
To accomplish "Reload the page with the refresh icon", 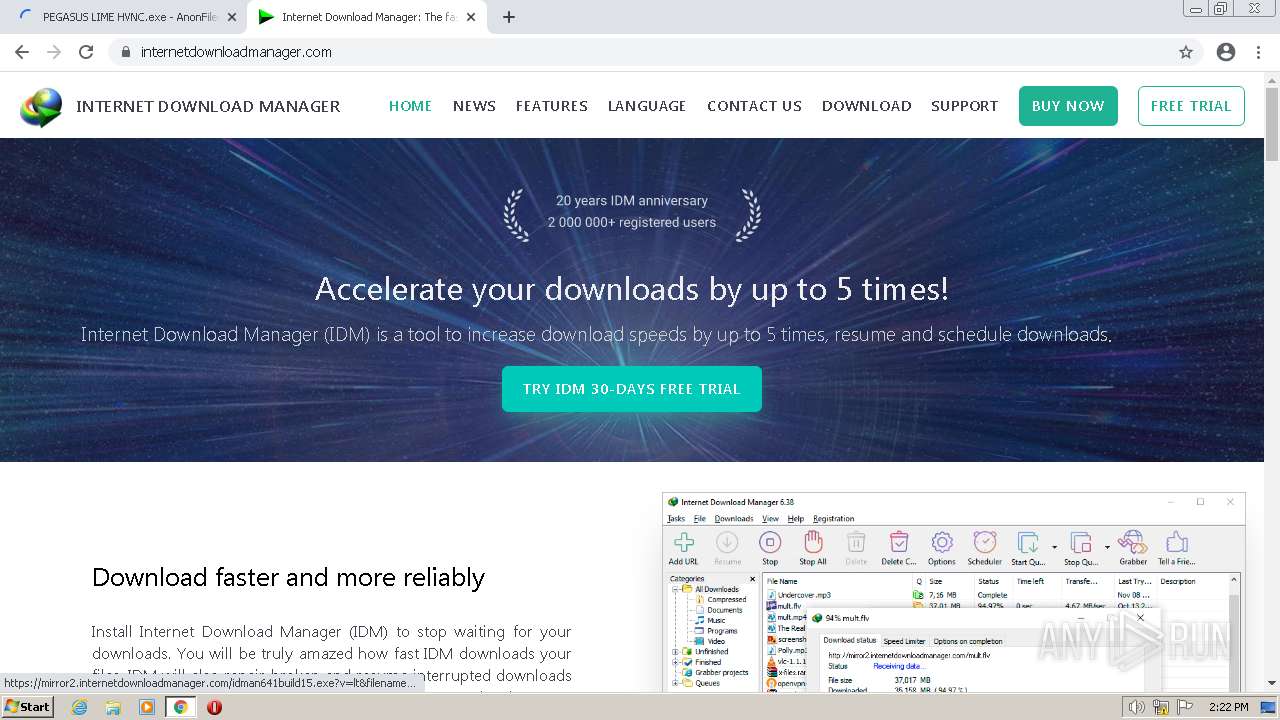I will [86, 52].
